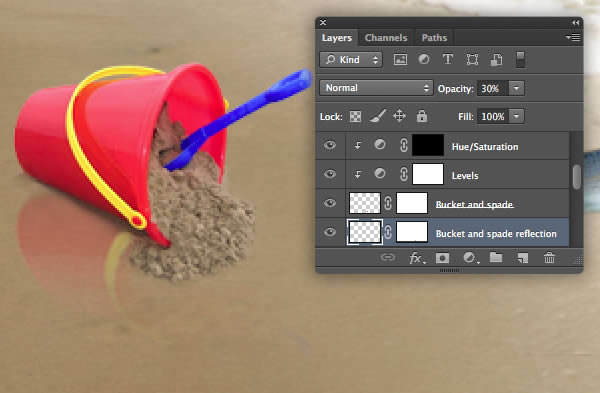This screenshot has width=600, height=393.
Task: Toggle layer filtering switch
Action: (x=520, y=59)
